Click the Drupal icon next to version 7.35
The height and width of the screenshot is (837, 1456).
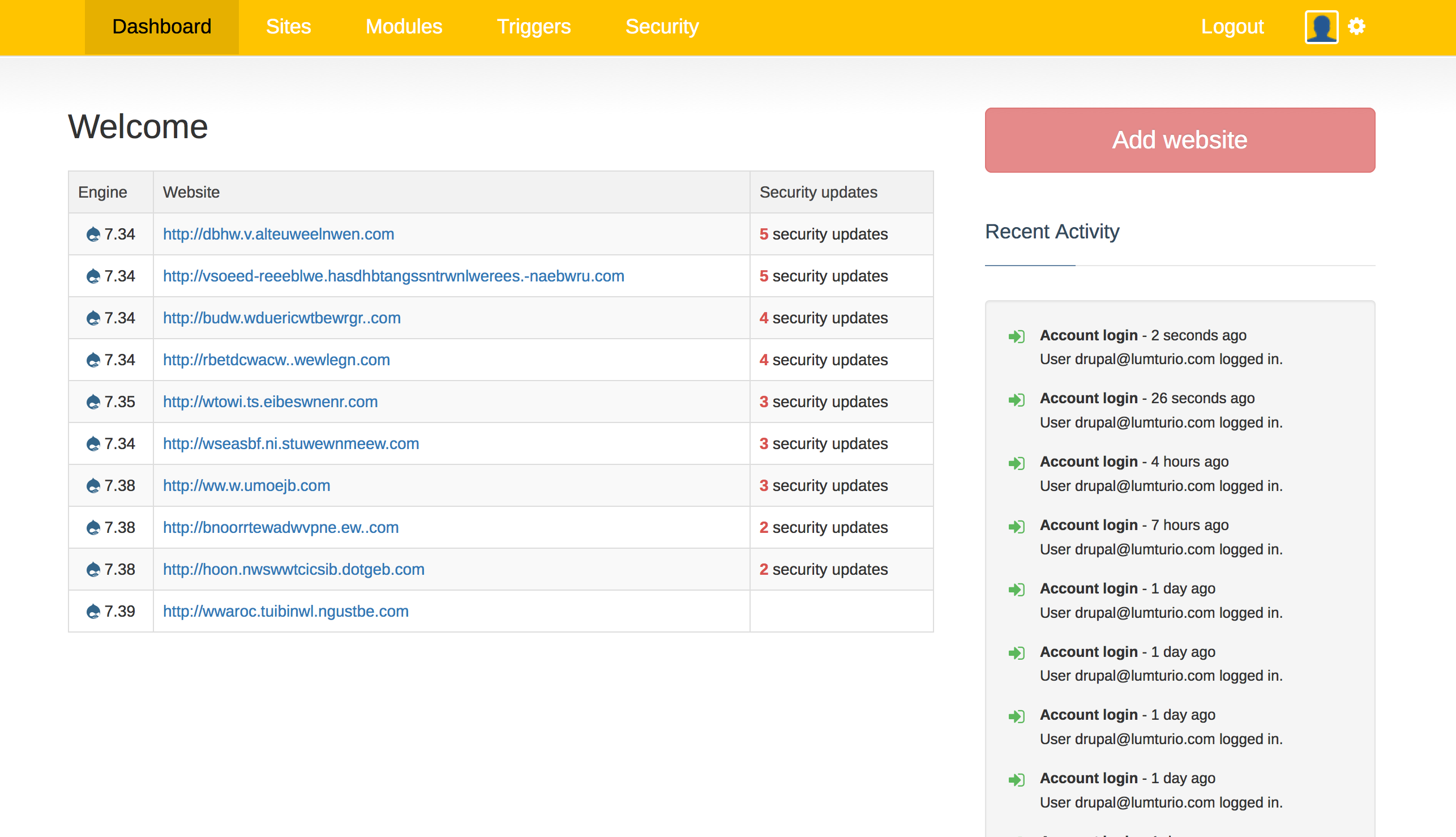tap(94, 402)
